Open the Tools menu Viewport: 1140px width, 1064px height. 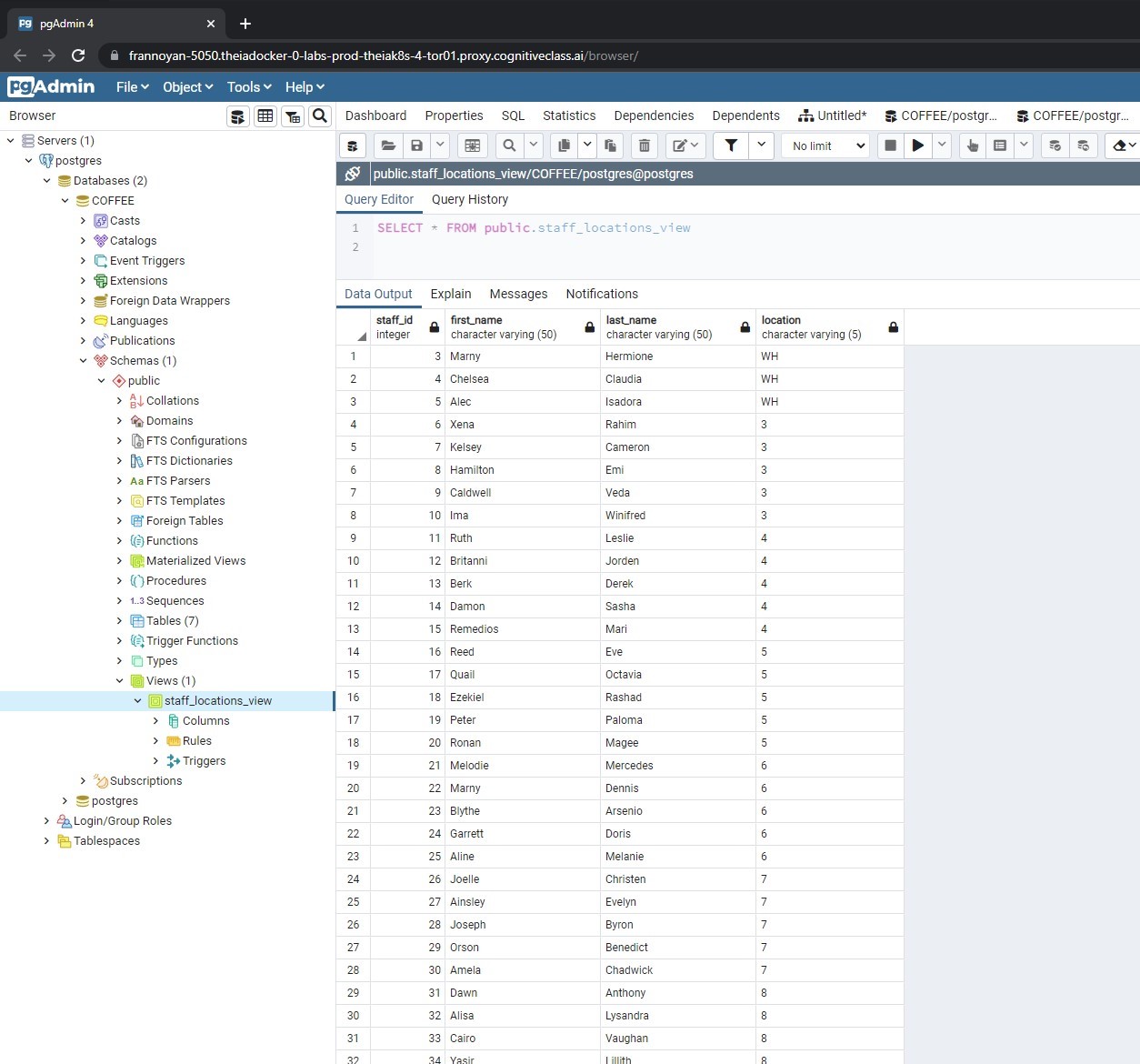coord(247,86)
